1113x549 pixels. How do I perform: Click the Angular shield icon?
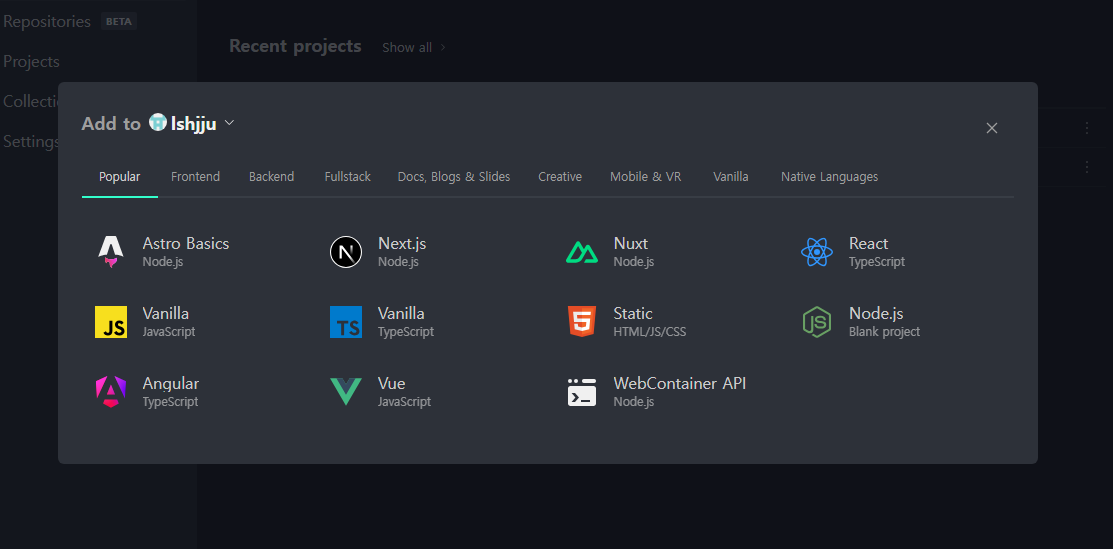pos(111,391)
